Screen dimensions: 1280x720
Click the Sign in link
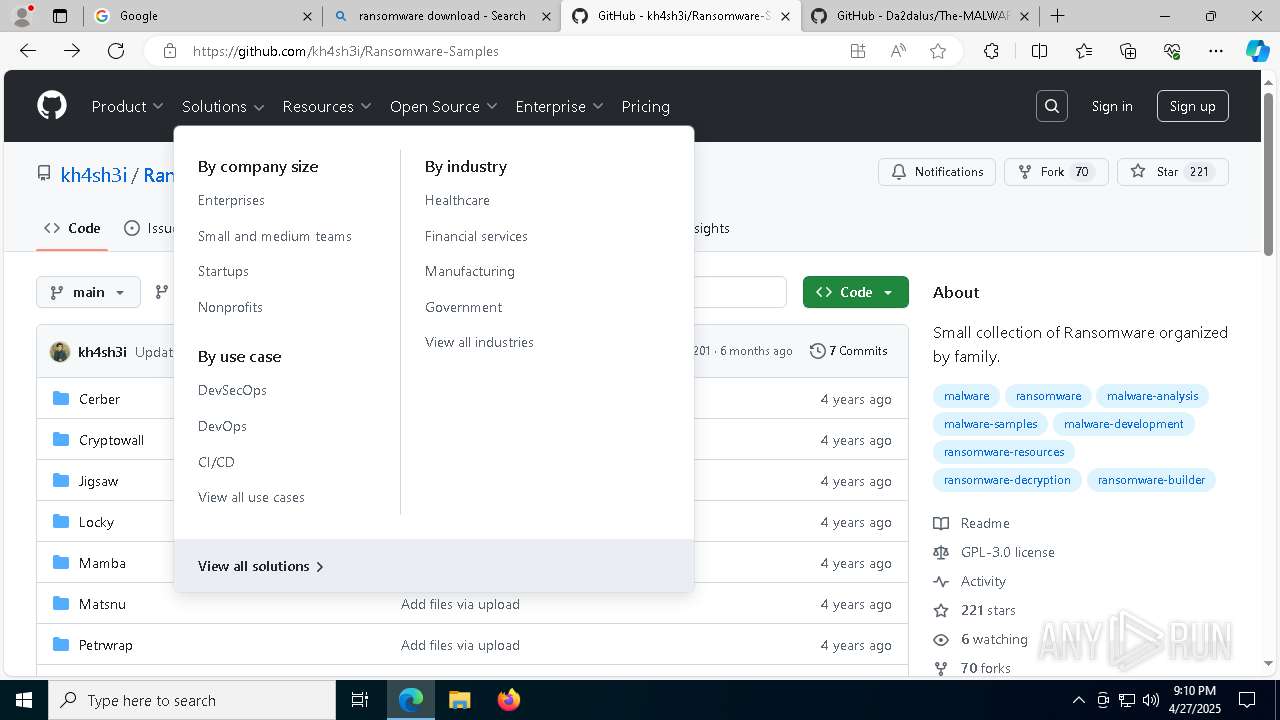1112,106
